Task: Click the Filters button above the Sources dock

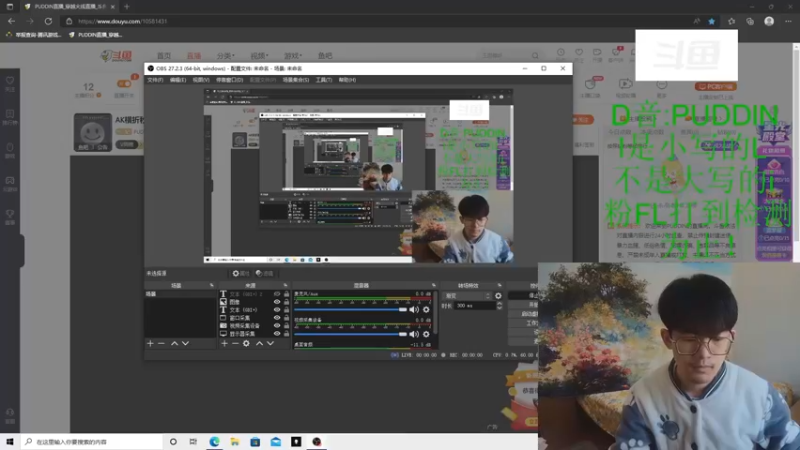Action: coord(264,273)
